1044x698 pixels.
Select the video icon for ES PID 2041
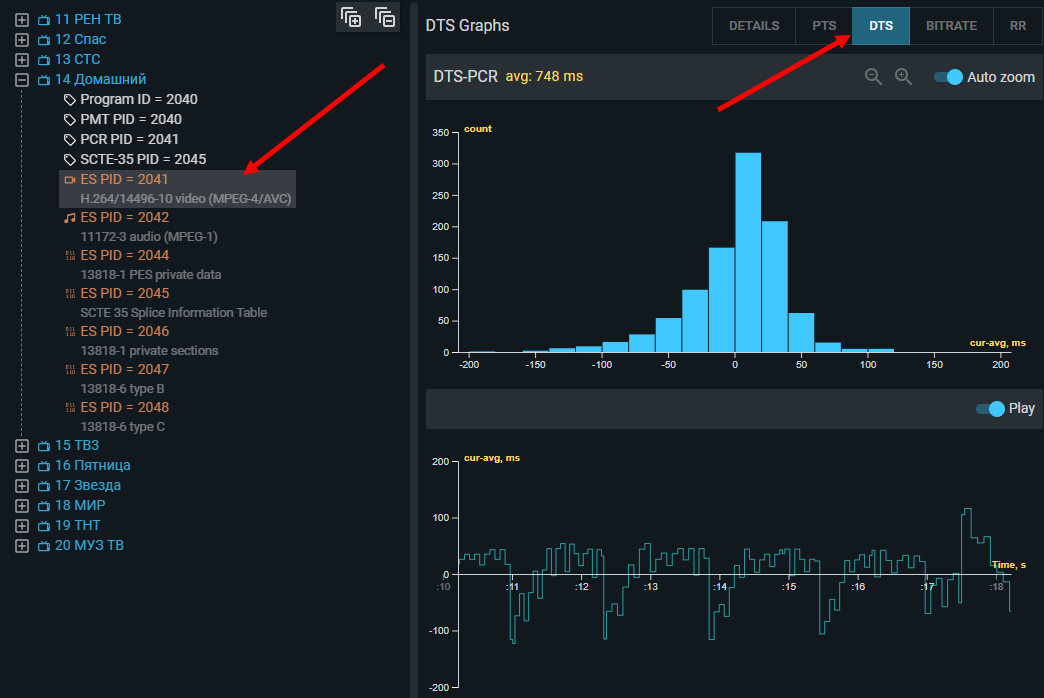point(69,179)
